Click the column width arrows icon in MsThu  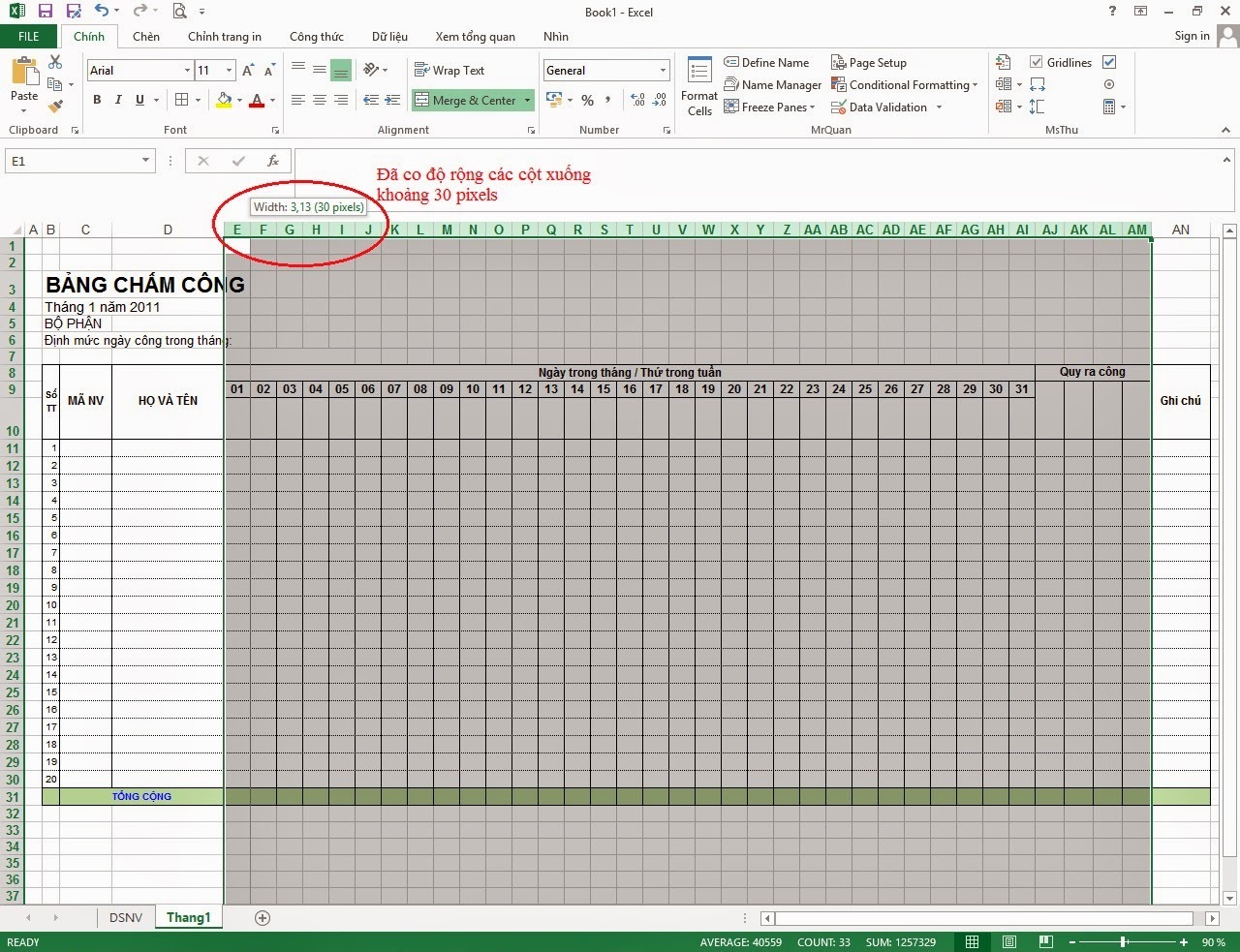[1038, 84]
